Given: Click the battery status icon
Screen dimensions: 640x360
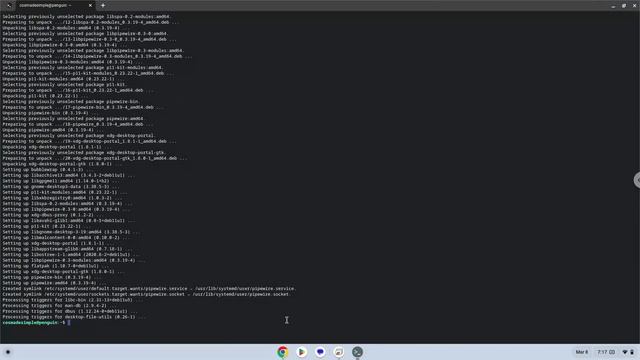Looking at the screenshot, I should pos(632,352).
